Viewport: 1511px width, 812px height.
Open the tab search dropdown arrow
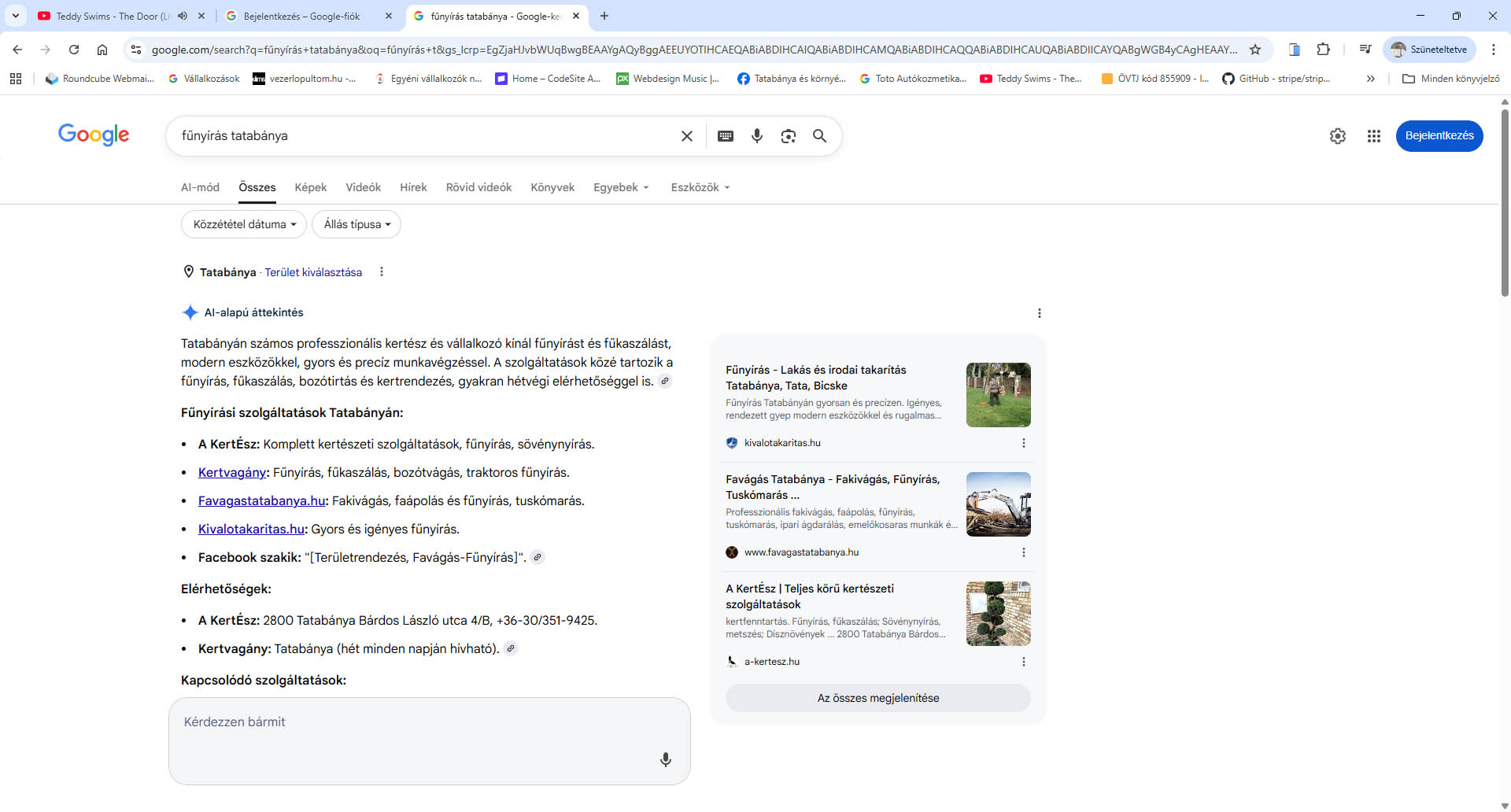(x=15, y=16)
